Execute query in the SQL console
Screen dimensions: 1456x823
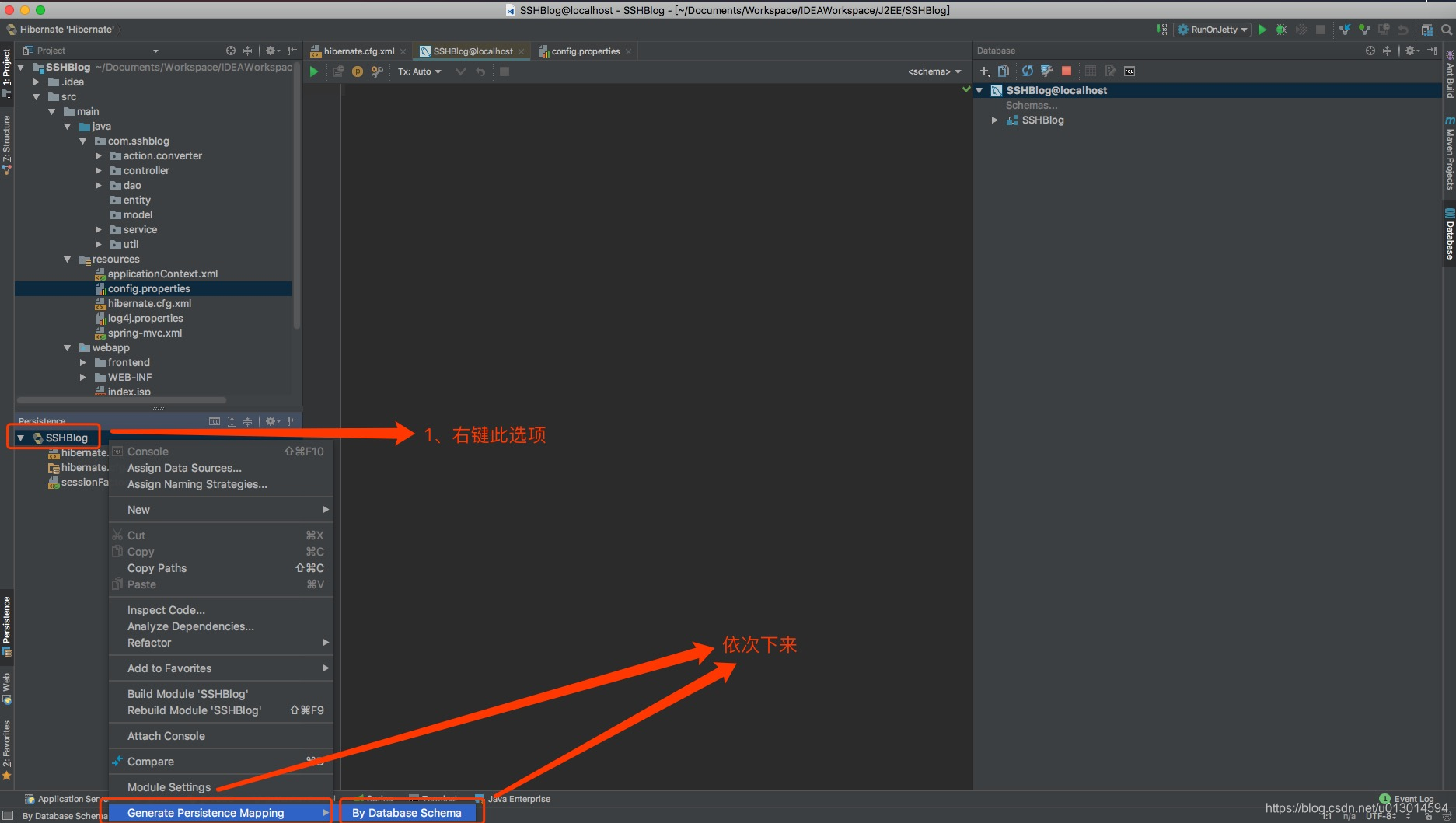pyautogui.click(x=314, y=71)
